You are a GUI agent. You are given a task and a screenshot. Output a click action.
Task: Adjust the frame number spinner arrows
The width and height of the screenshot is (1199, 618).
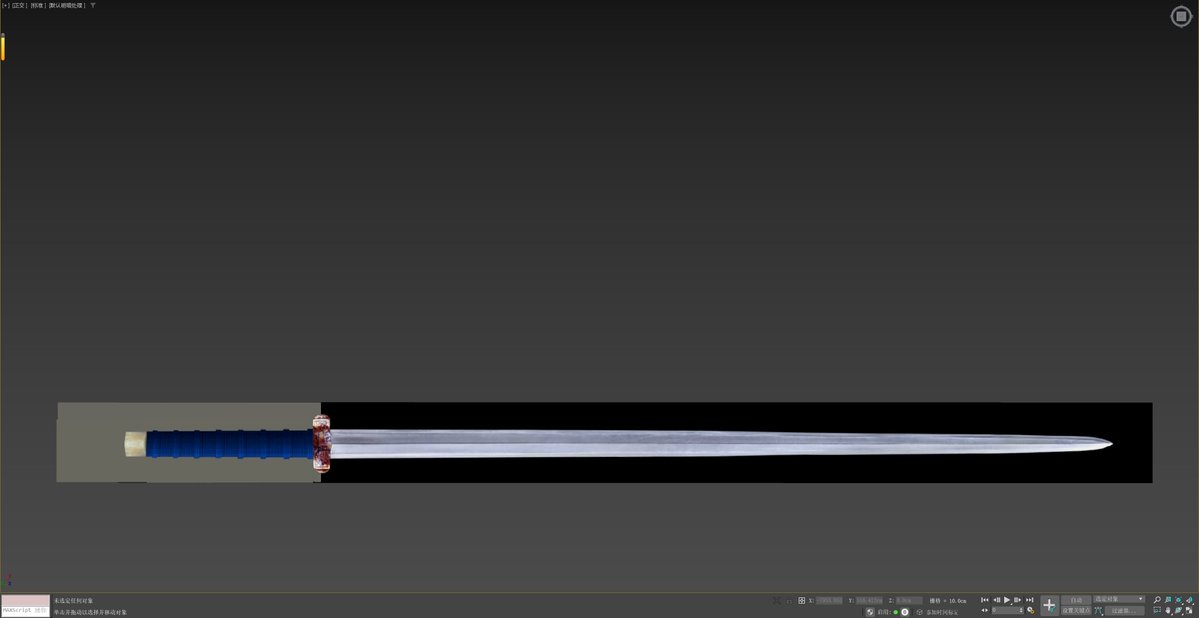1021,610
